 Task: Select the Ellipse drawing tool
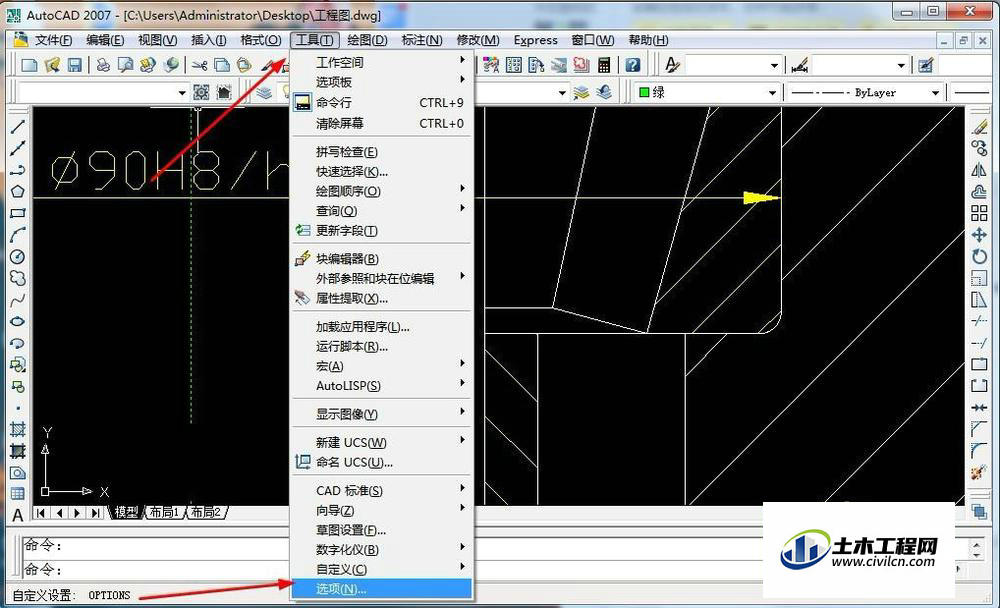17,322
